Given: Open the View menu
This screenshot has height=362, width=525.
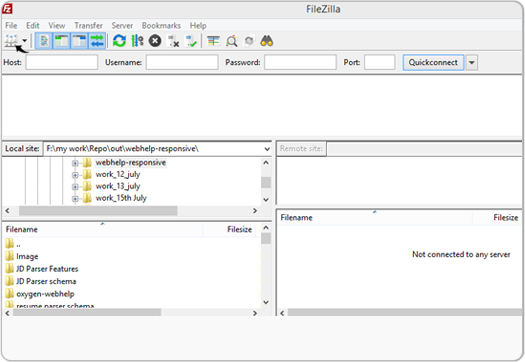Looking at the screenshot, I should pyautogui.click(x=57, y=25).
